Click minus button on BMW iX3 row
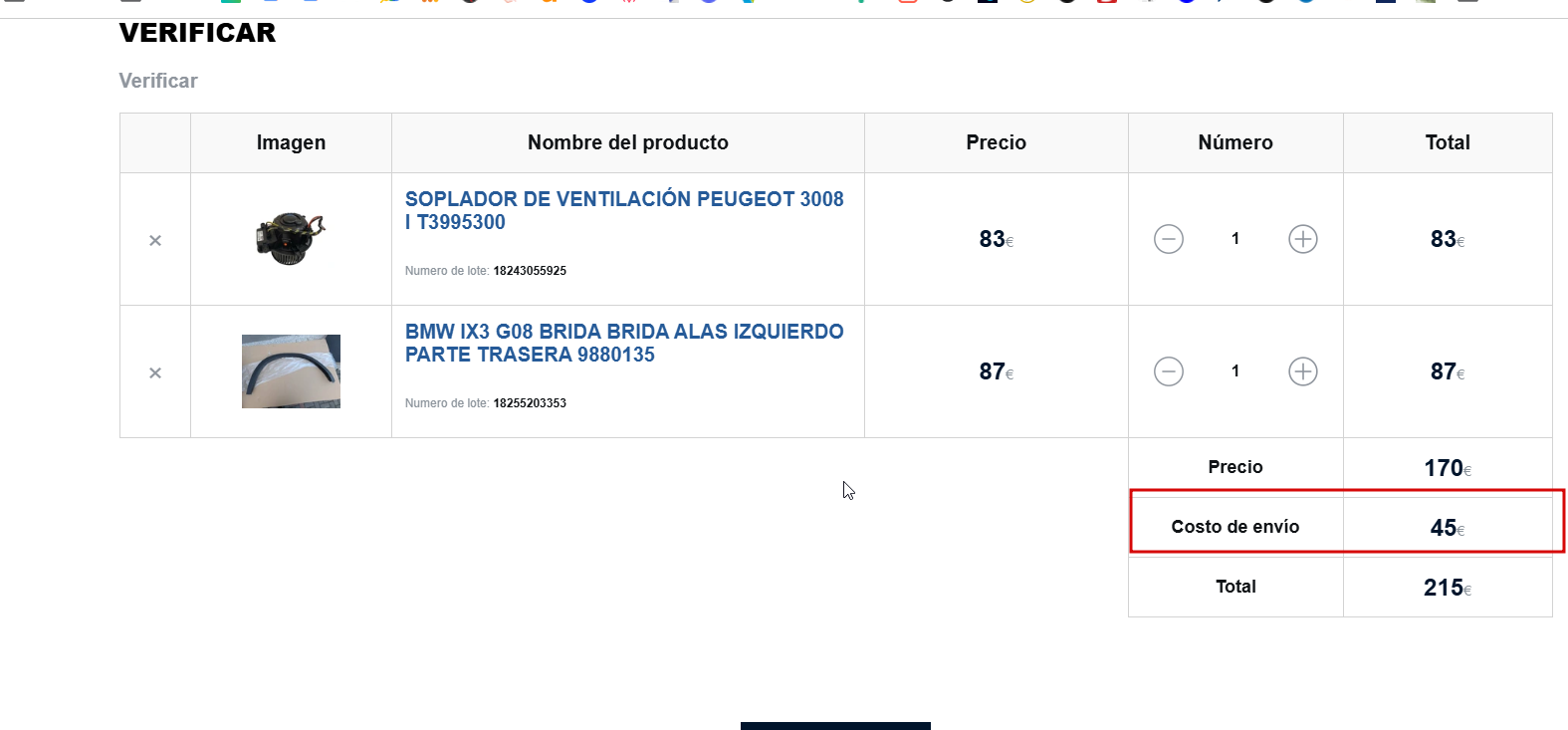1568x730 pixels. pyautogui.click(x=1169, y=371)
